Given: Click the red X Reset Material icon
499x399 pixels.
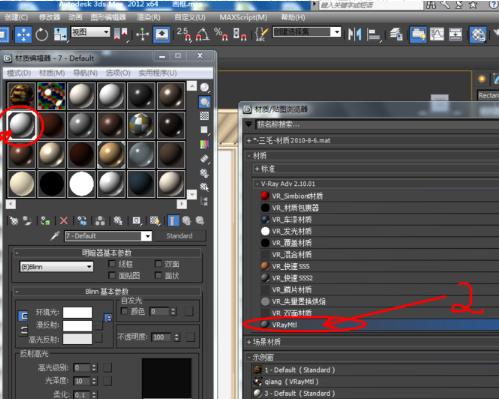Looking at the screenshot, I should tap(64, 221).
